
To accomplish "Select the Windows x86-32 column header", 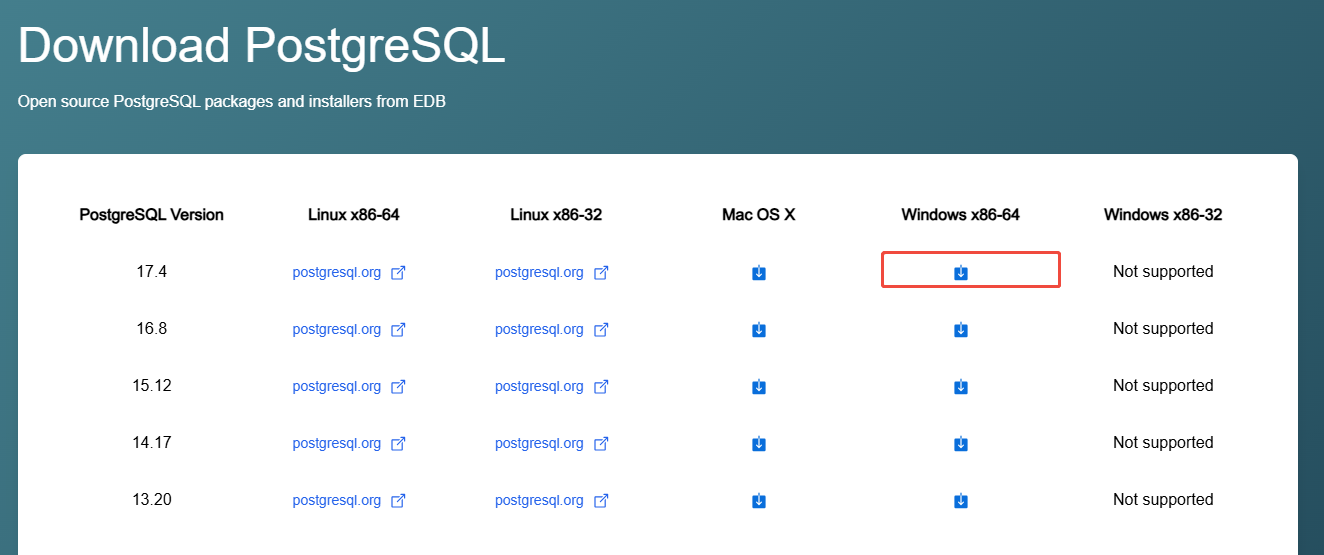I will pos(1163,215).
